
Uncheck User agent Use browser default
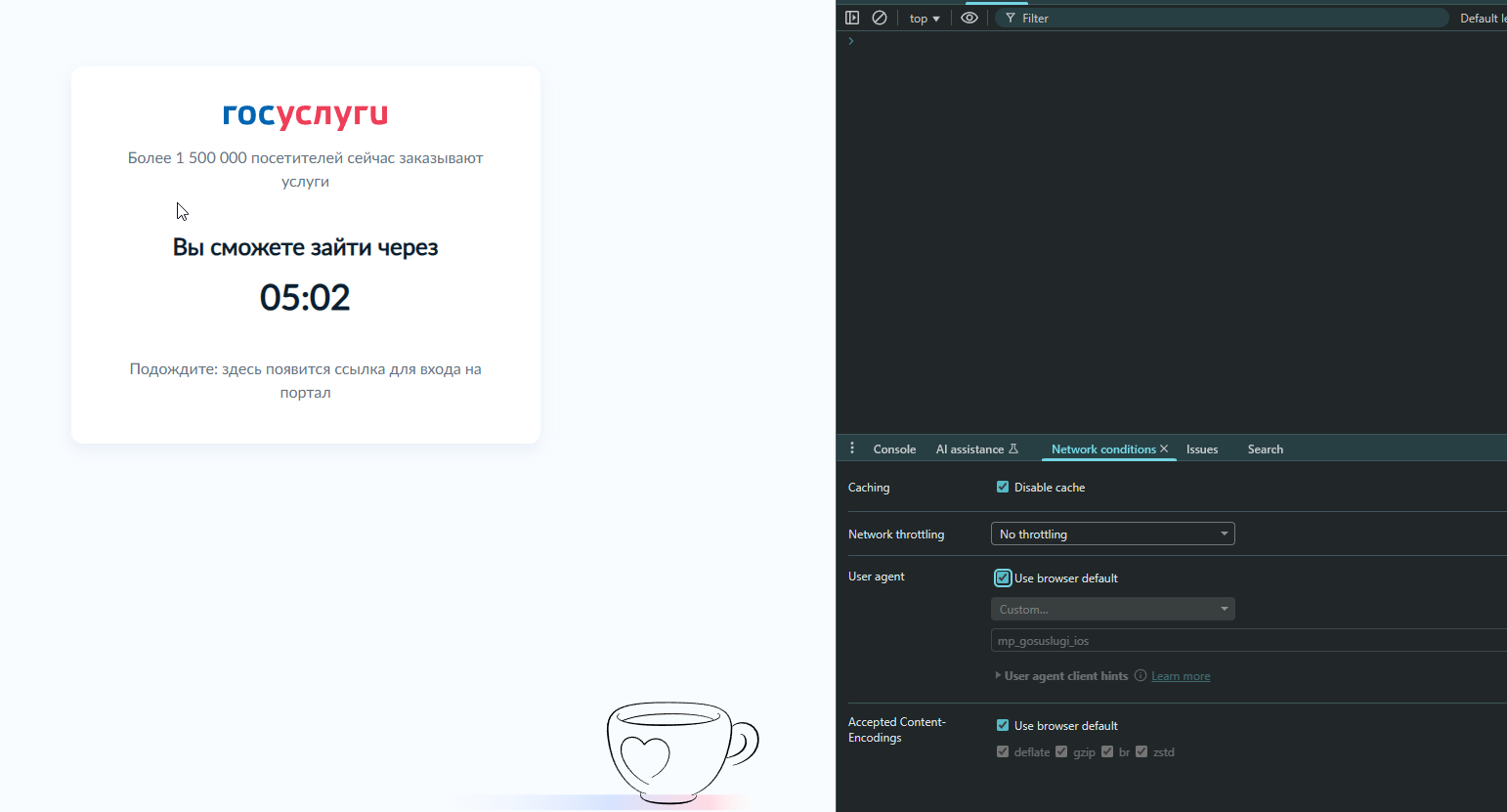click(1003, 577)
